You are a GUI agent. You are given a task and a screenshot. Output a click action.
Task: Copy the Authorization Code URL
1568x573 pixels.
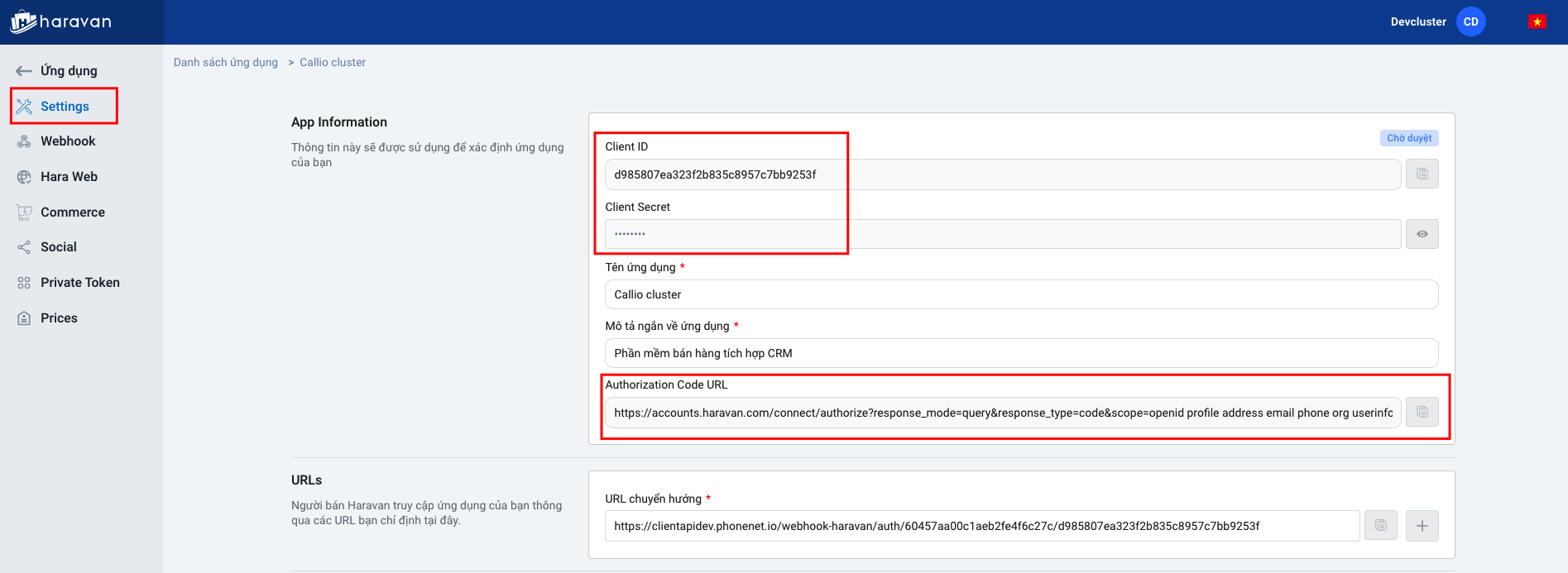pos(1422,412)
